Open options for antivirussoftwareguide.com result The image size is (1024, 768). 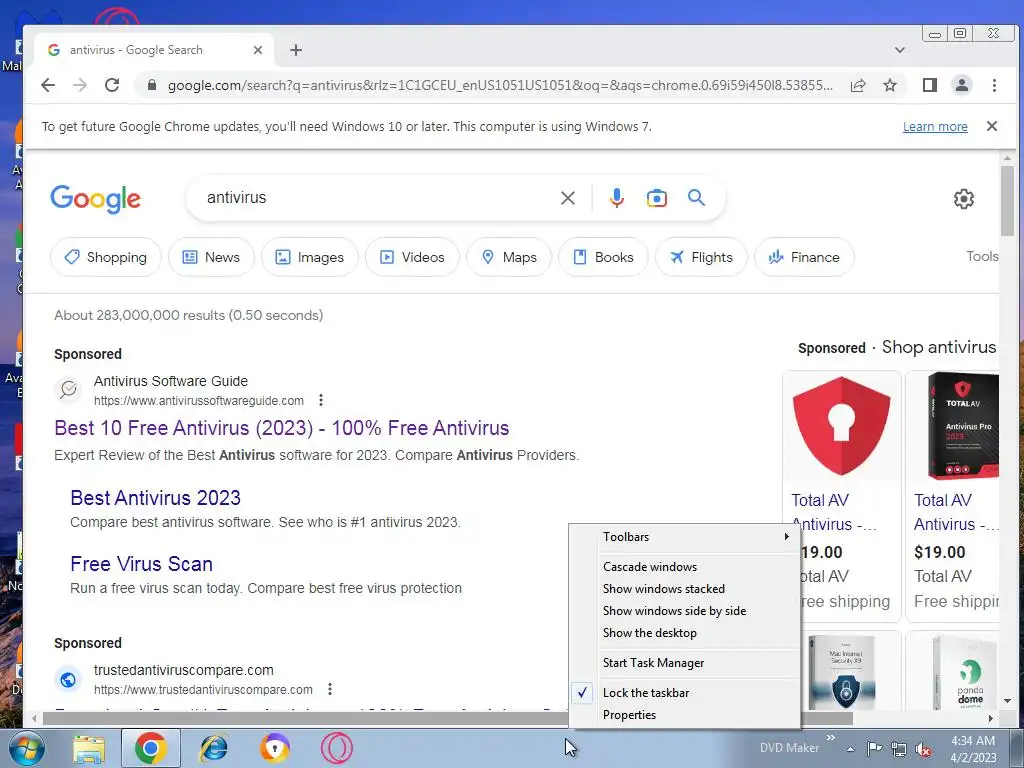coord(321,400)
